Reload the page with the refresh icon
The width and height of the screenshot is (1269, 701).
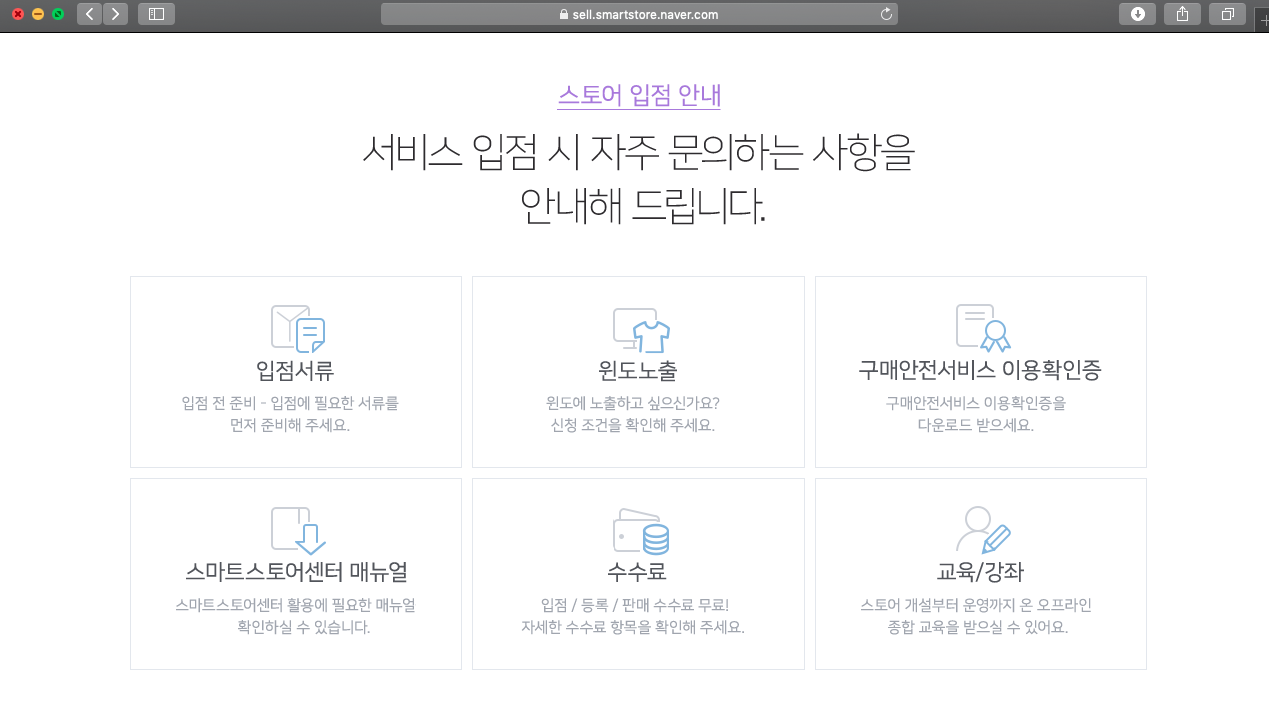(885, 14)
